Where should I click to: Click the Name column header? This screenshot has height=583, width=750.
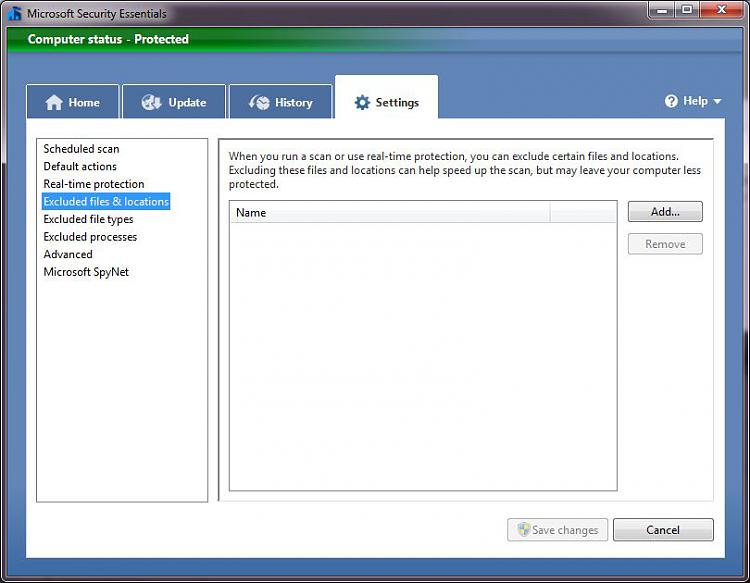tap(390, 212)
